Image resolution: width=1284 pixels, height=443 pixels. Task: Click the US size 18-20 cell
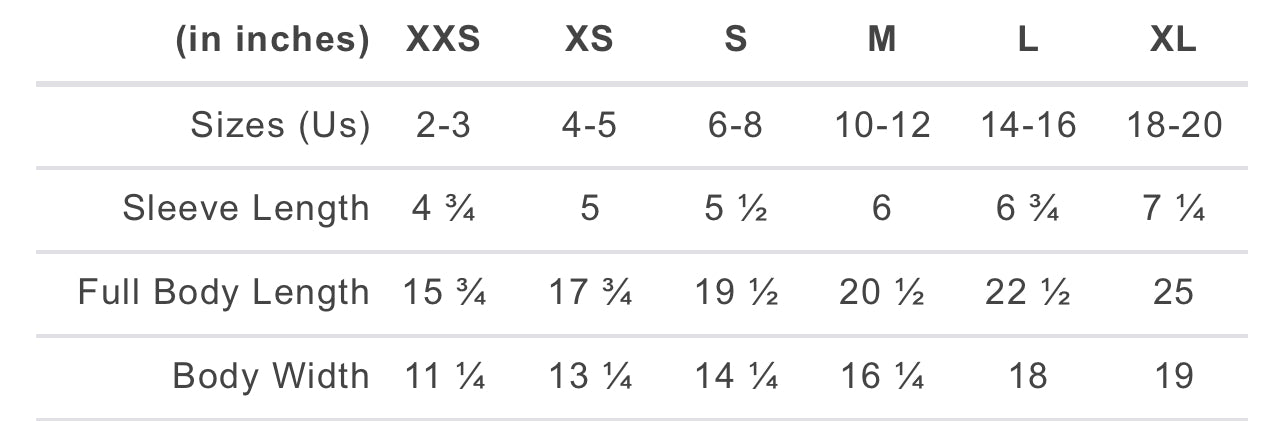1174,125
